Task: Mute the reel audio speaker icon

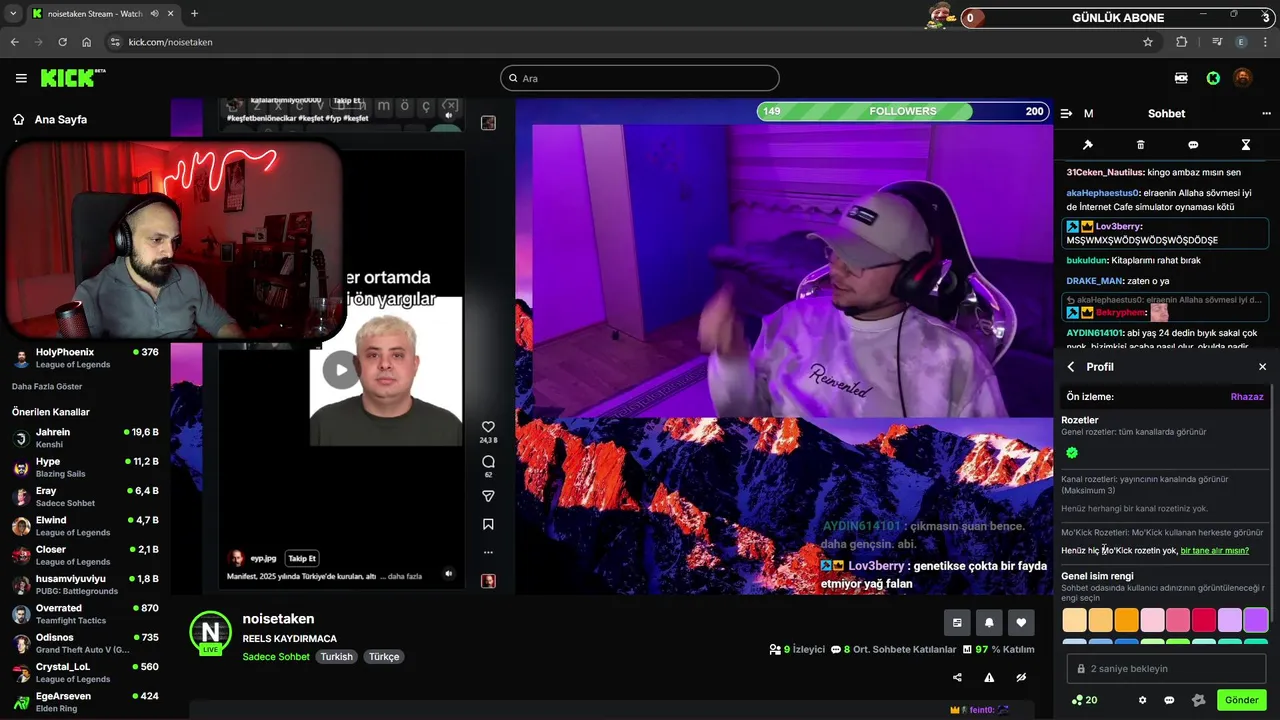Action: (448, 574)
